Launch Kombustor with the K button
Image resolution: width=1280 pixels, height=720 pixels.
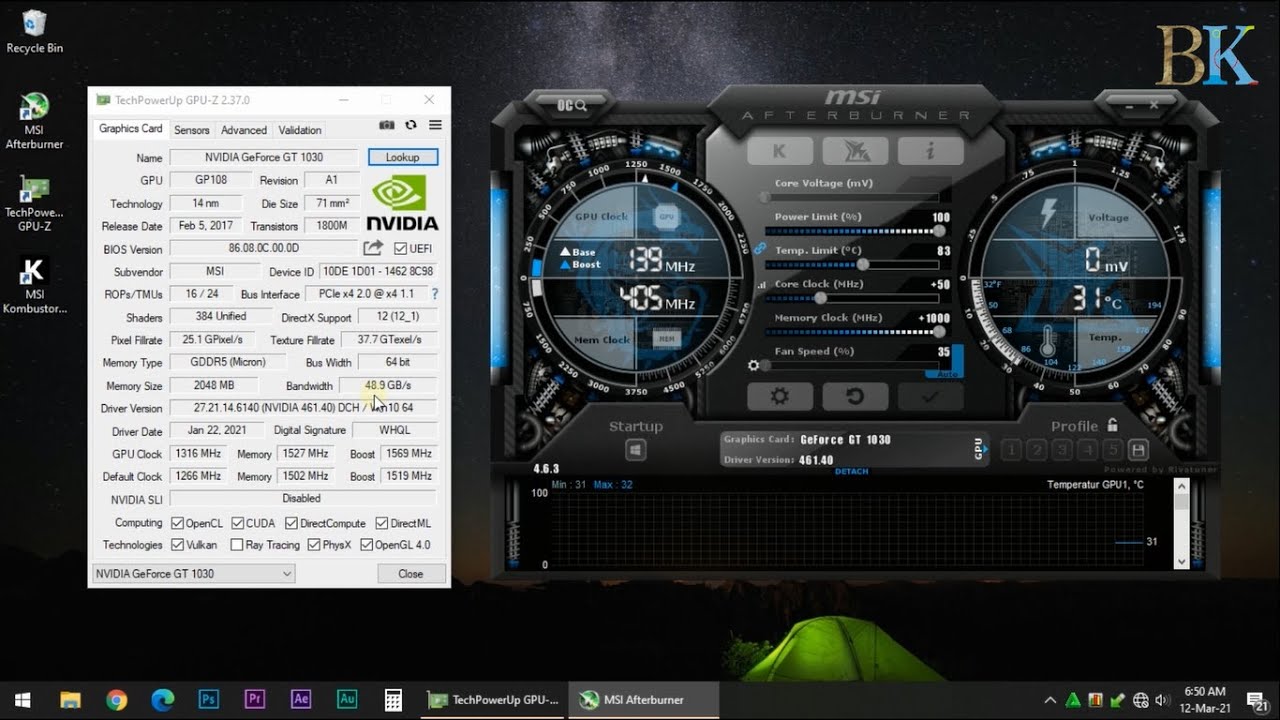coord(779,151)
